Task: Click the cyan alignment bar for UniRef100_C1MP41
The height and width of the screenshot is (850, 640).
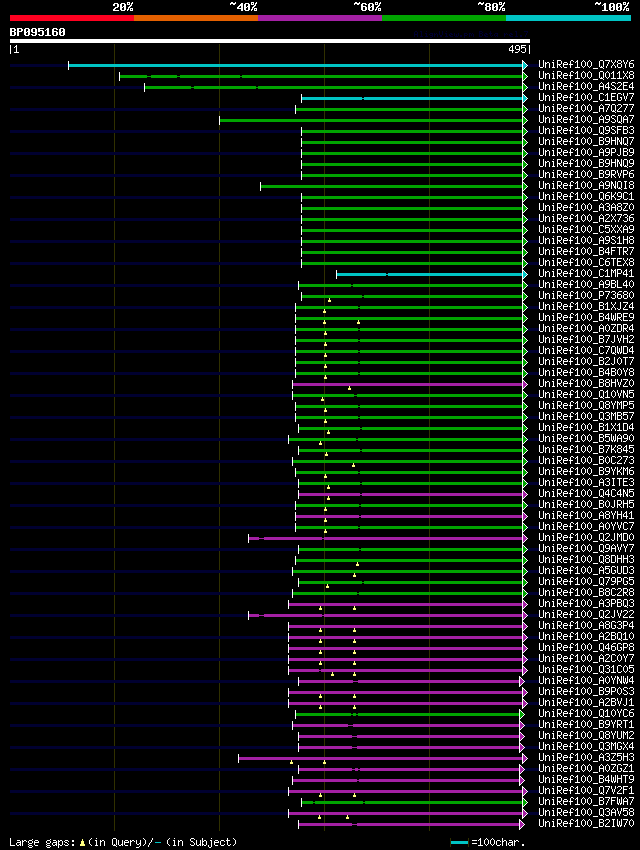Action: click(430, 274)
